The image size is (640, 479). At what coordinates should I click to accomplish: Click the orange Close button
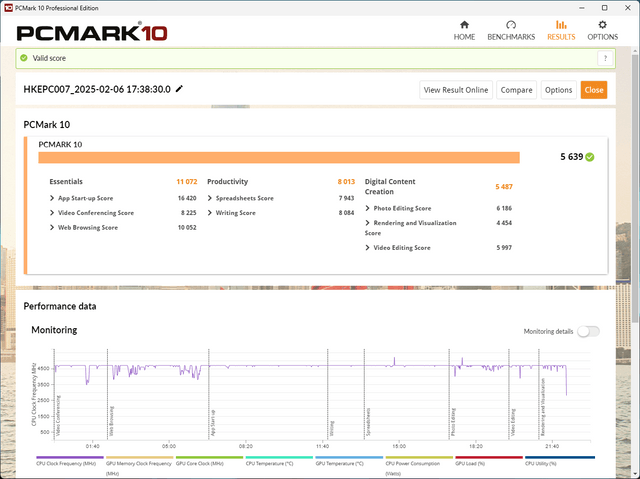pos(594,90)
